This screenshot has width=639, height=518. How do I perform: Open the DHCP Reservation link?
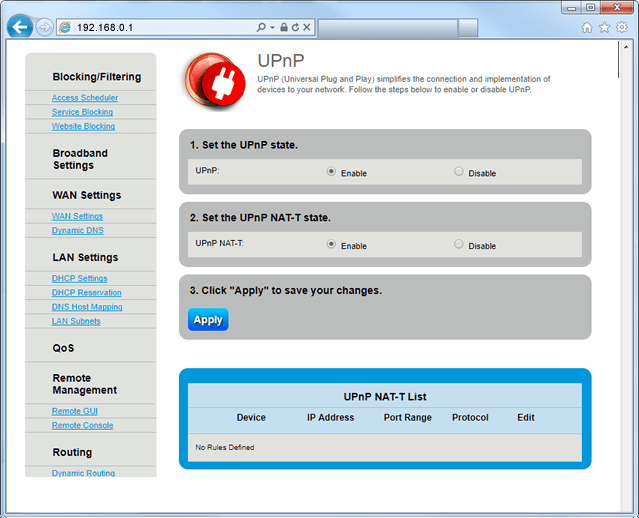tap(87, 292)
